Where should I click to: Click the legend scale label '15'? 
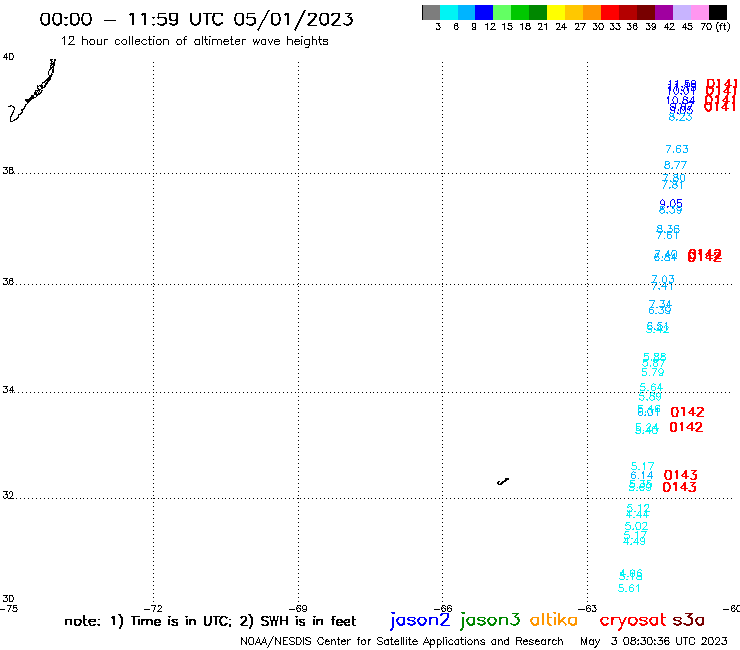(507, 26)
